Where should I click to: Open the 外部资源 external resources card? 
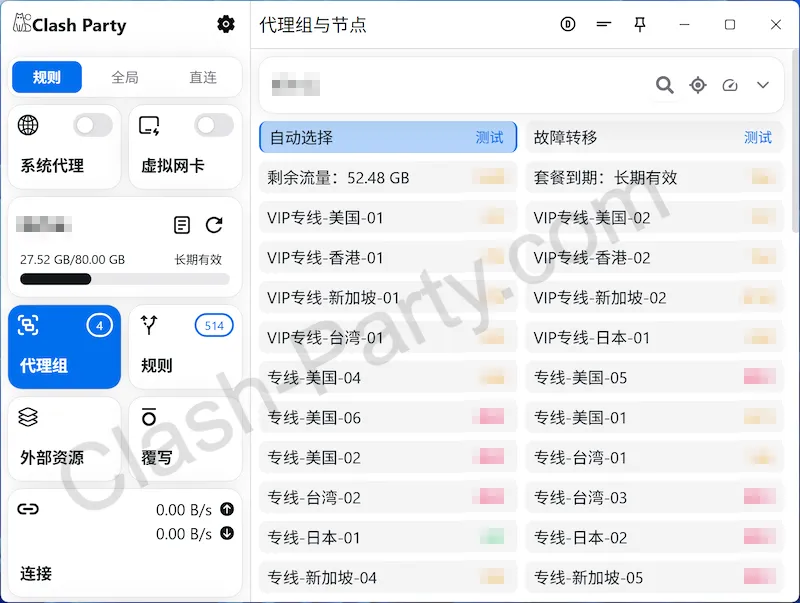pyautogui.click(x=64, y=438)
